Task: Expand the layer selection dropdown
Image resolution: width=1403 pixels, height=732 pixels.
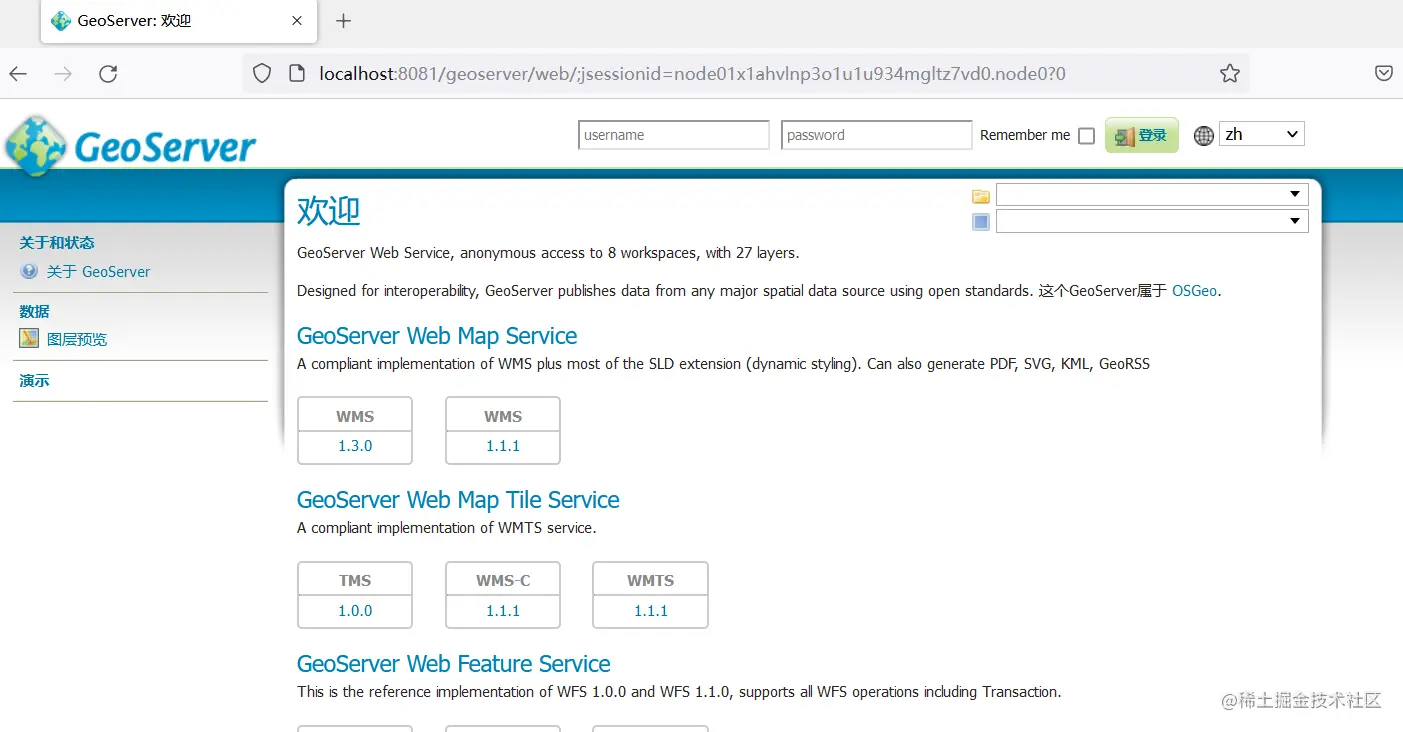Action: click(x=1152, y=220)
